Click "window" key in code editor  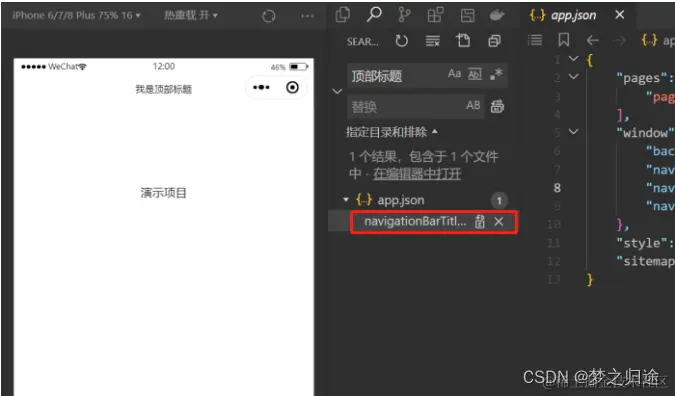click(x=644, y=133)
